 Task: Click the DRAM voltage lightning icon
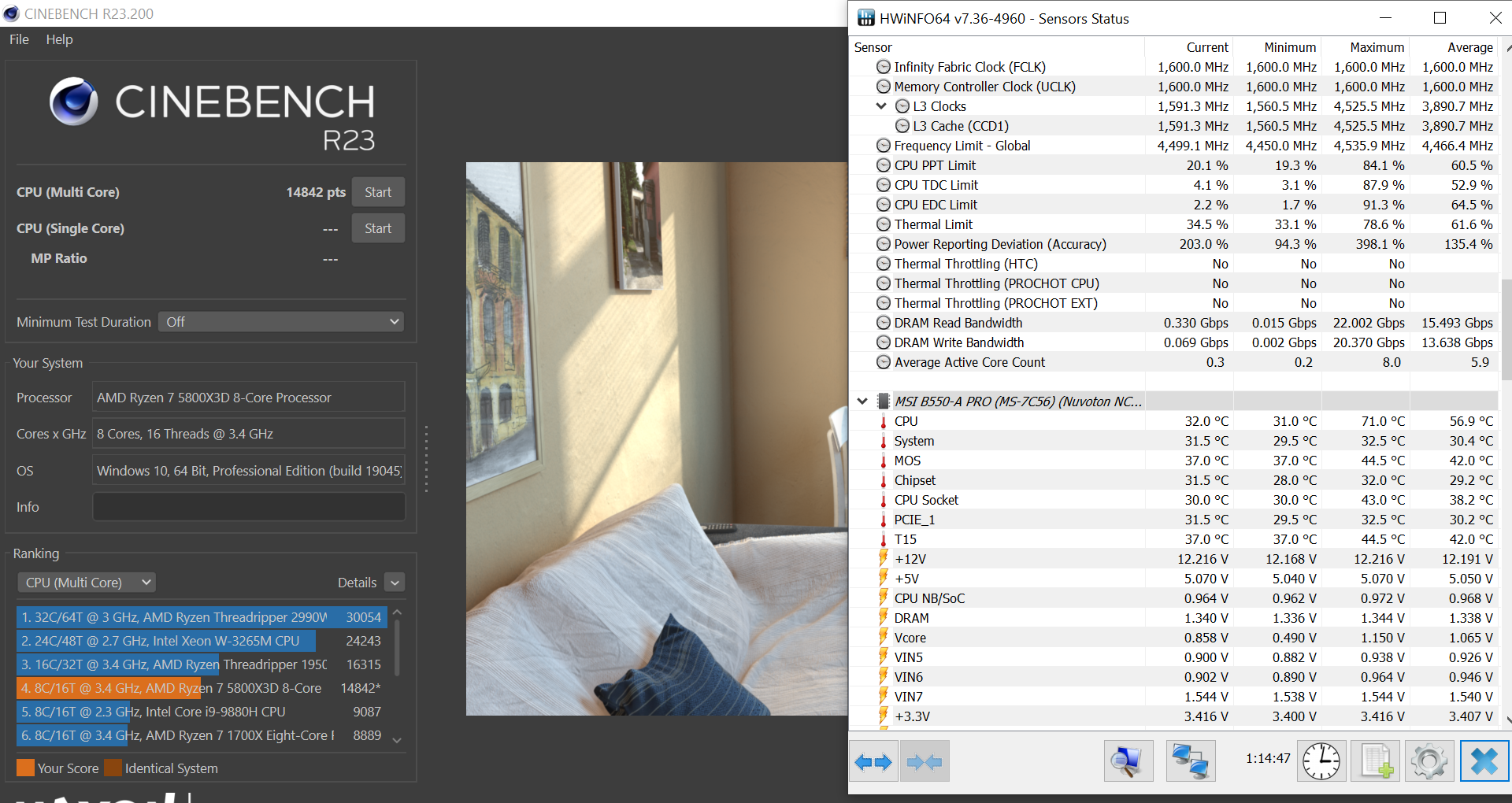pos(884,617)
